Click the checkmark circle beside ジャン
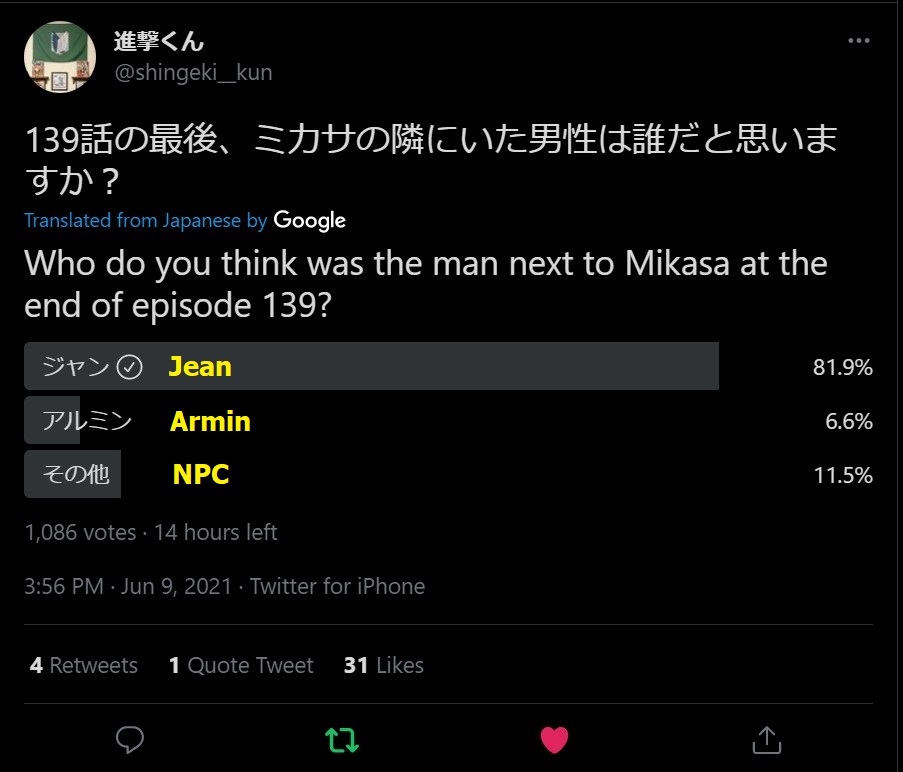This screenshot has width=903, height=772. pyautogui.click(x=130, y=367)
